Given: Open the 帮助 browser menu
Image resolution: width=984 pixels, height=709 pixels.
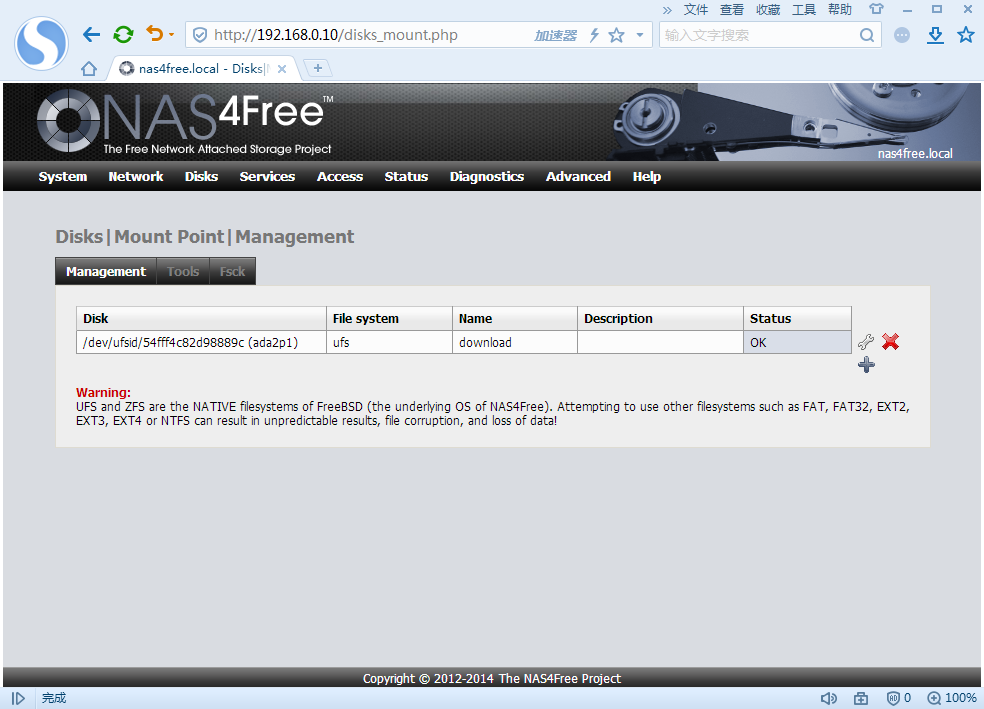Looking at the screenshot, I should coord(840,9).
